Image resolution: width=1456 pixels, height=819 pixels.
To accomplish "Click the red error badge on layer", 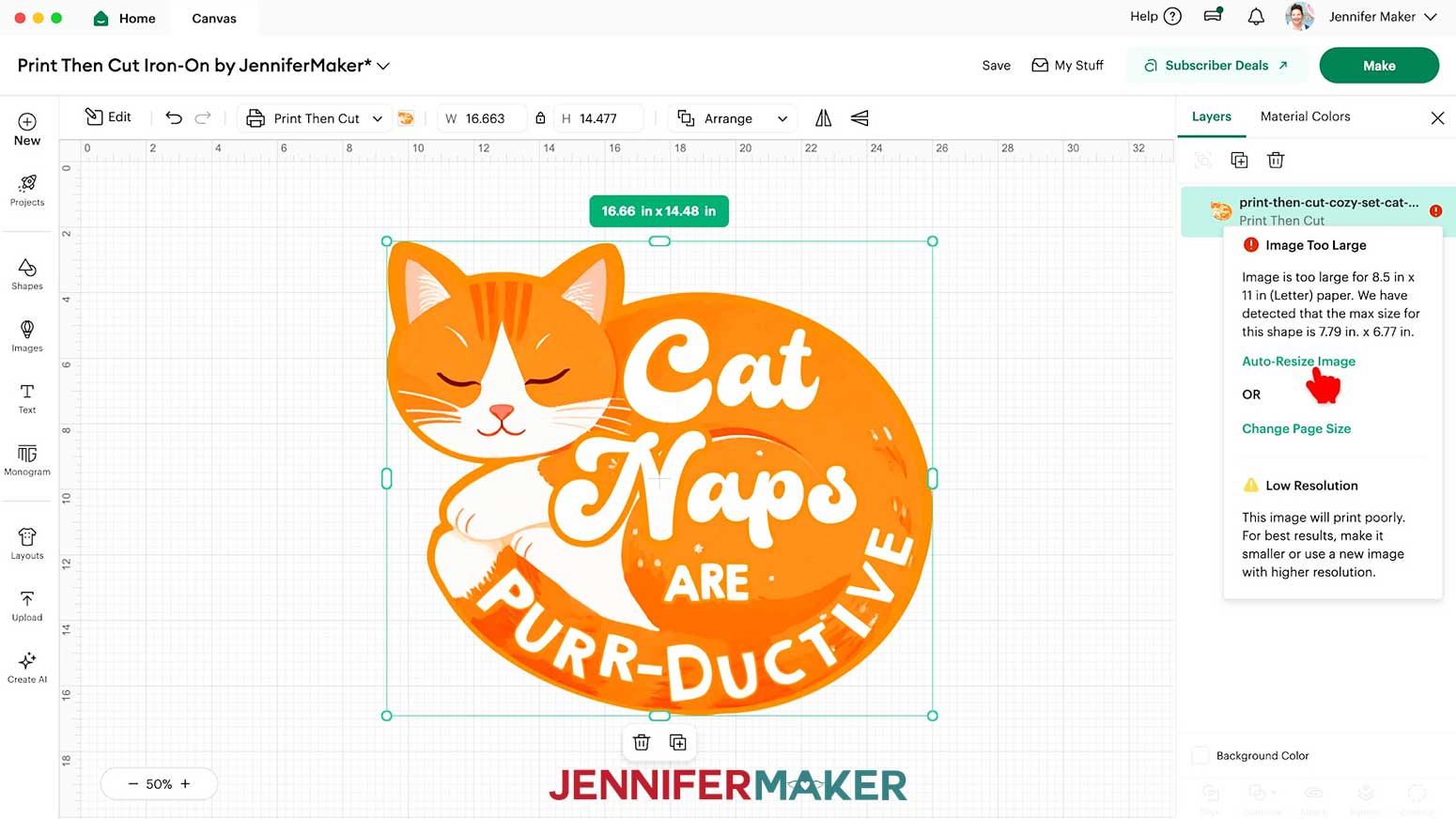I will [1435, 210].
